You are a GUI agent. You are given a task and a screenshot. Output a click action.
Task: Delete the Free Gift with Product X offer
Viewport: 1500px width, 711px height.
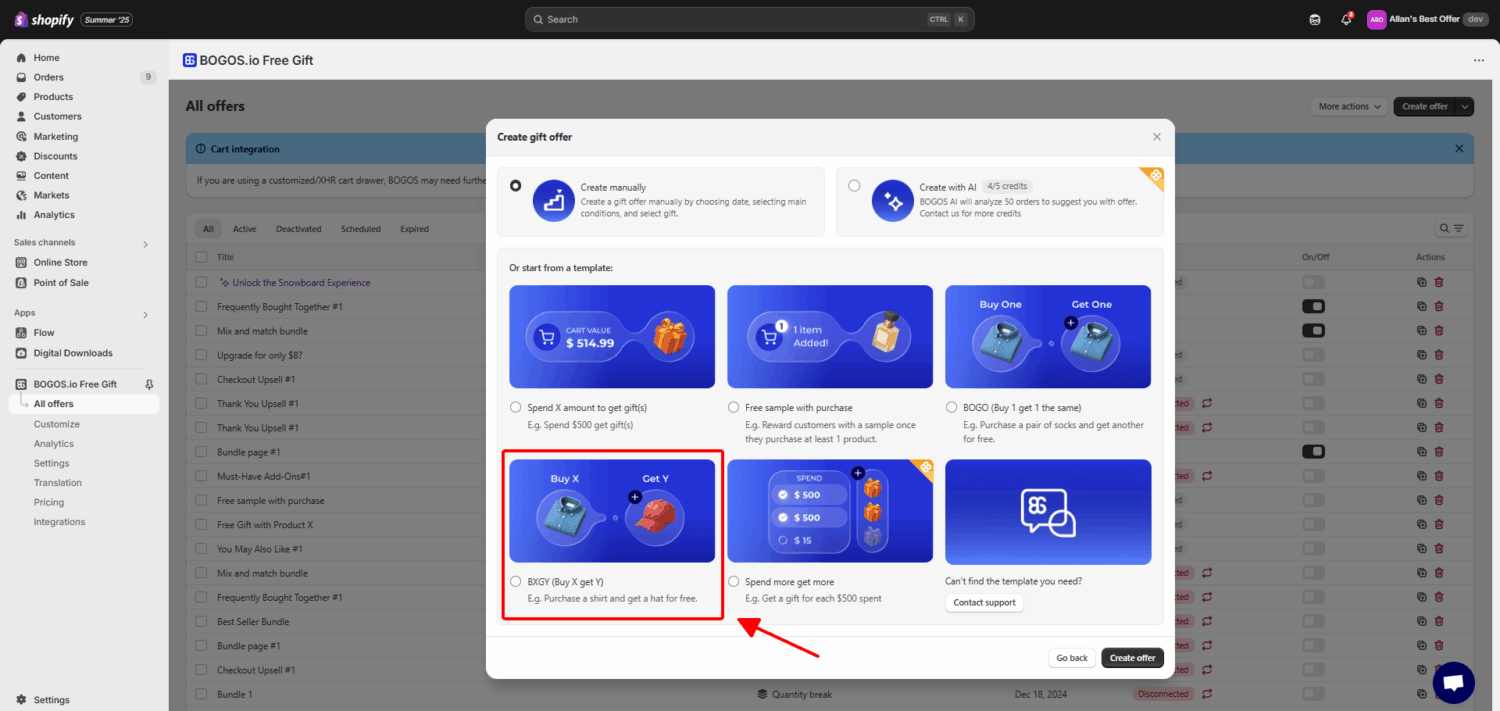(1439, 525)
